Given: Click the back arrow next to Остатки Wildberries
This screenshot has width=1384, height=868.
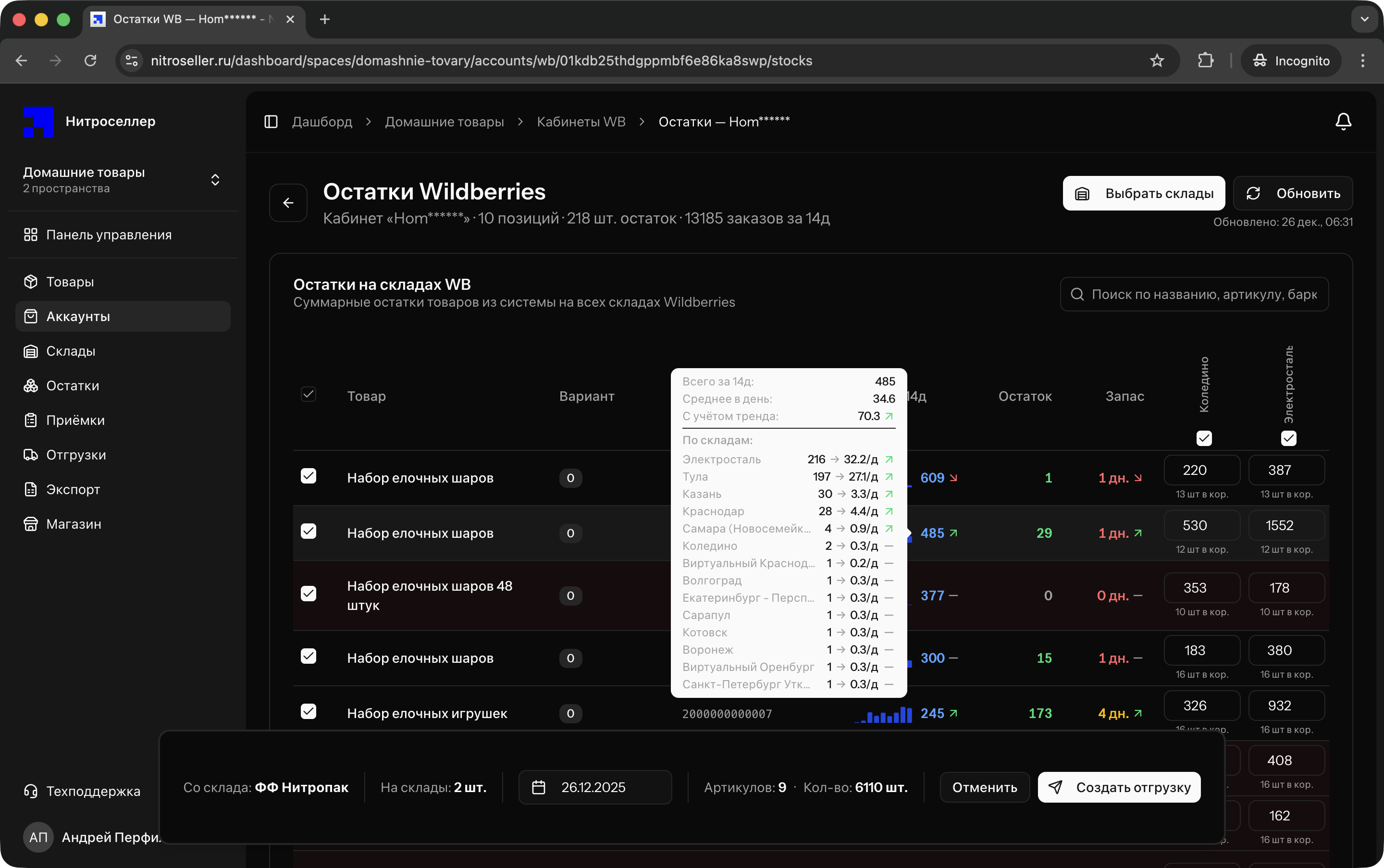Looking at the screenshot, I should [x=287, y=202].
